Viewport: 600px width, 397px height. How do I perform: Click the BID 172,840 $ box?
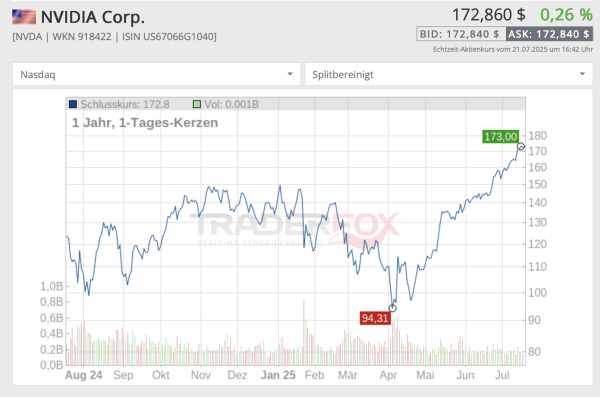coord(461,34)
